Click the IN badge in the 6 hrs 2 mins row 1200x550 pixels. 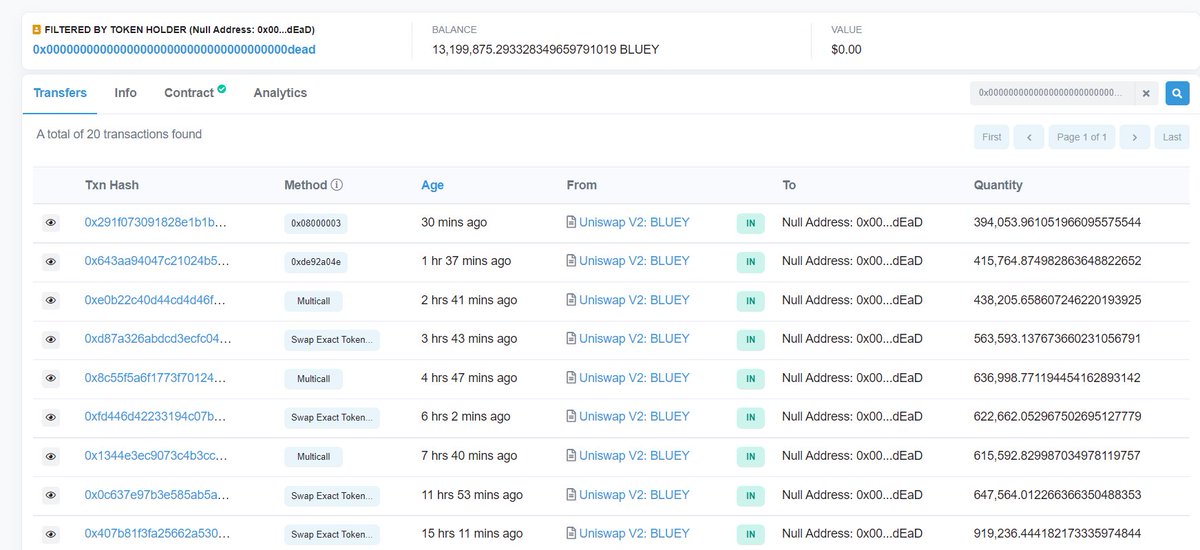751,418
